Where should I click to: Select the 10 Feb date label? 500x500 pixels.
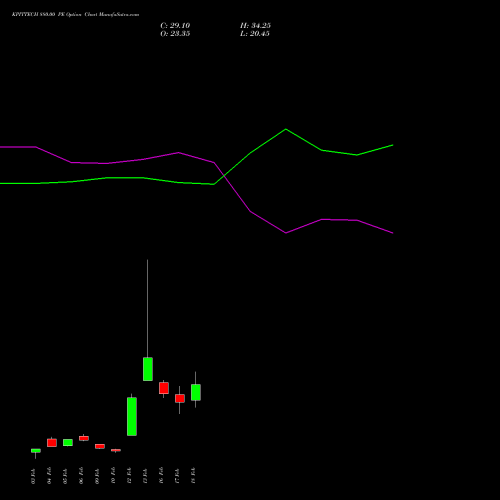point(113,476)
